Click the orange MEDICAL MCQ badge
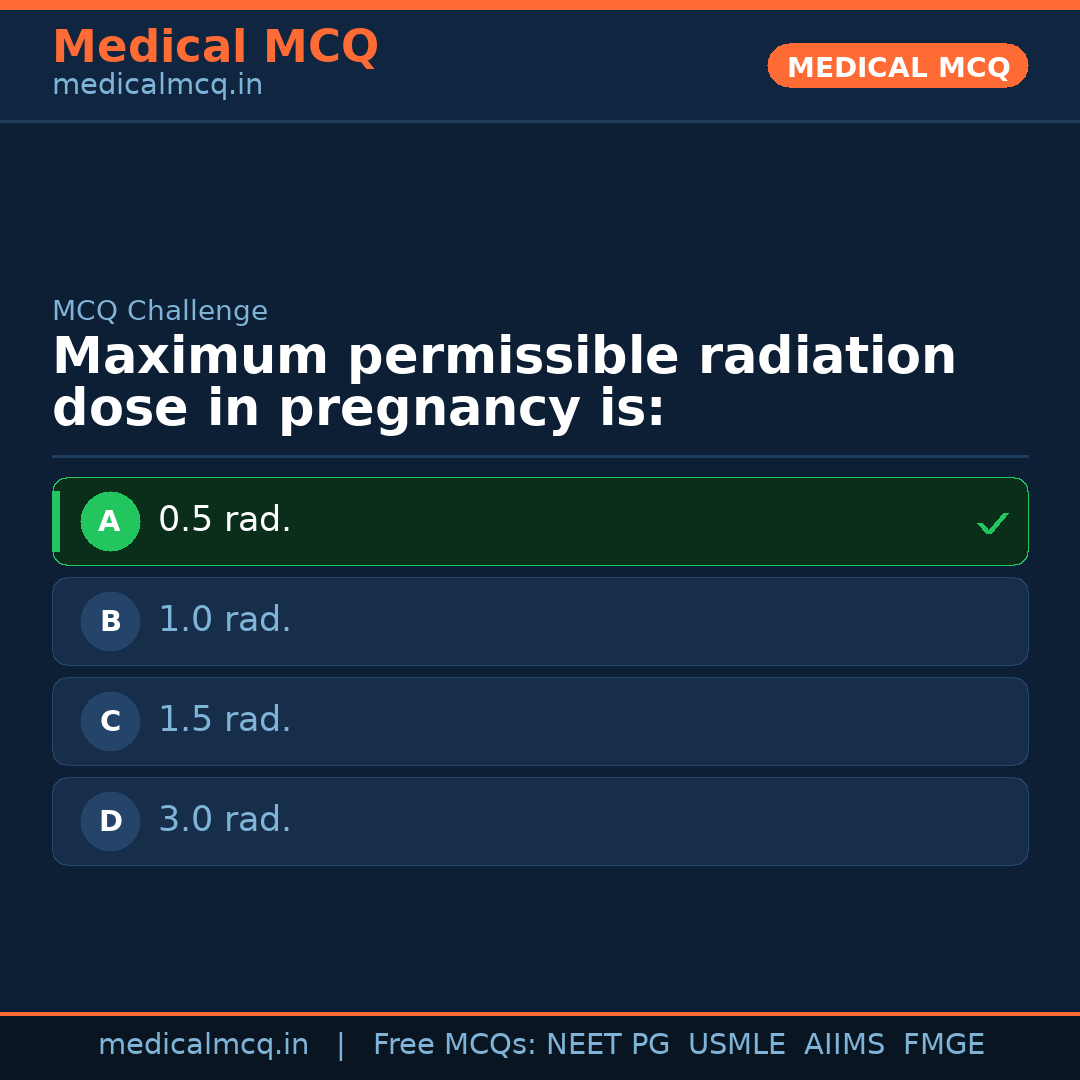Viewport: 1080px width, 1080px height. 898,66
